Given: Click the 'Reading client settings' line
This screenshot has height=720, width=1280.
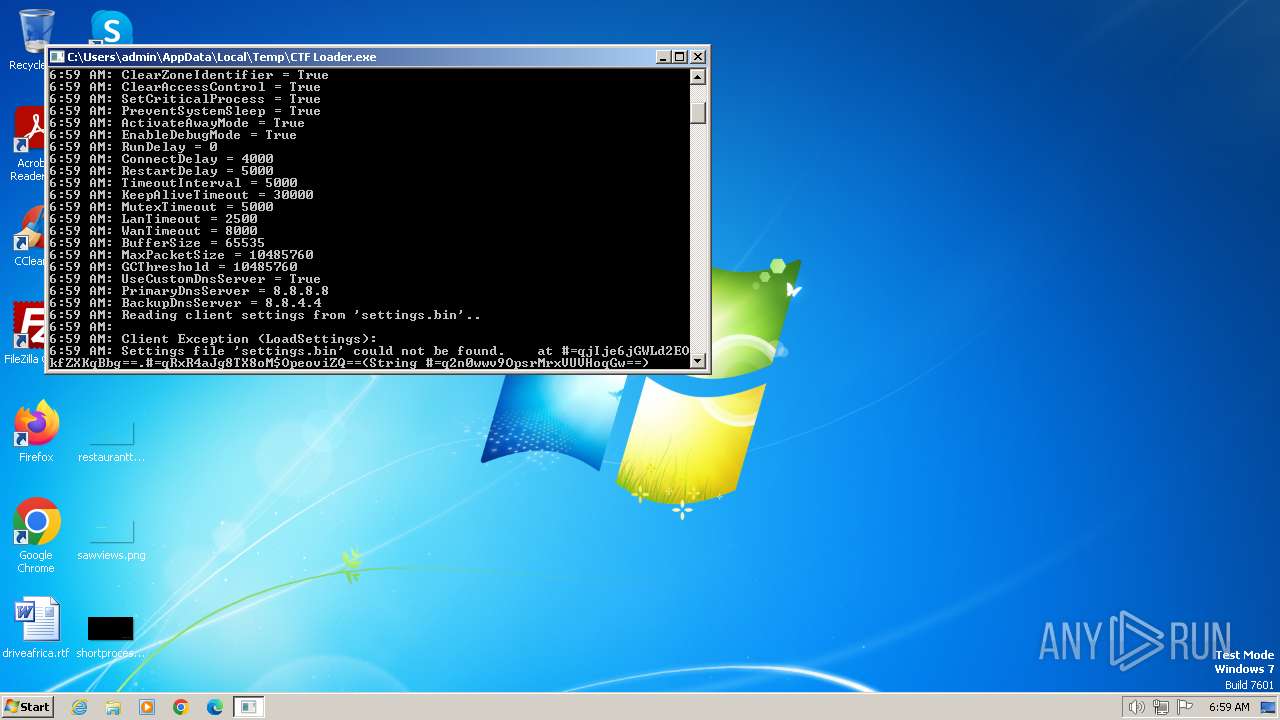Looking at the screenshot, I should pyautogui.click(x=265, y=315).
